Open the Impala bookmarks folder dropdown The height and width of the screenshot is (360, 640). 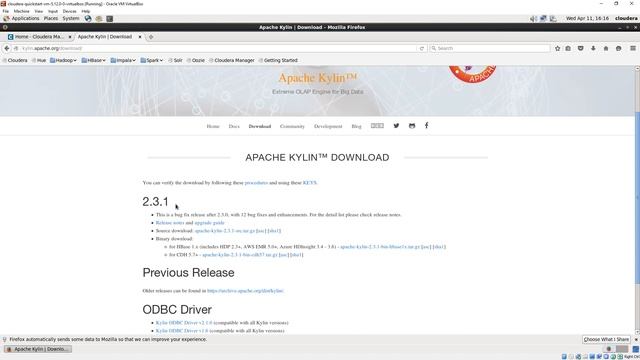[x=123, y=60]
